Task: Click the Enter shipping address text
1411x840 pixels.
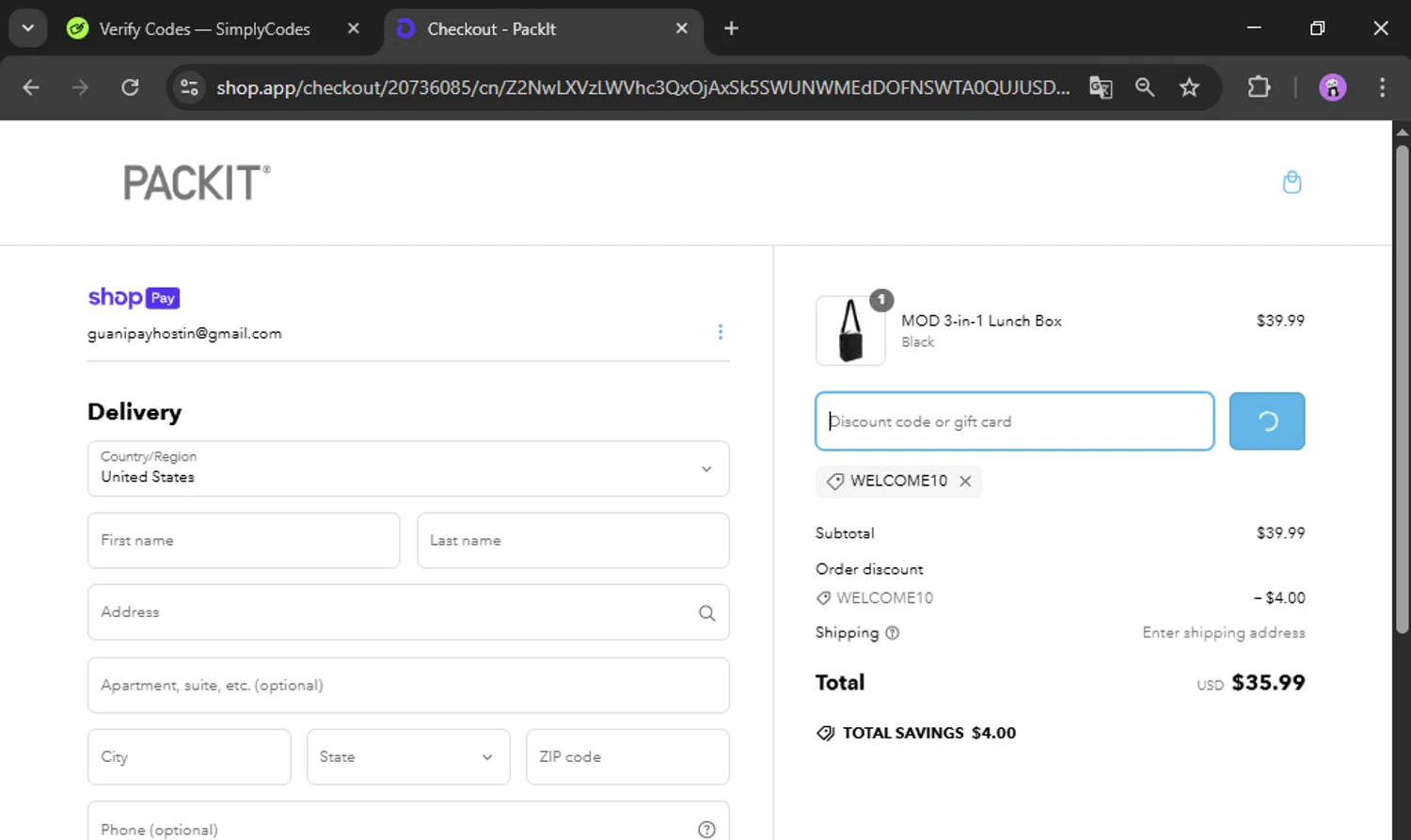Action: point(1224,633)
